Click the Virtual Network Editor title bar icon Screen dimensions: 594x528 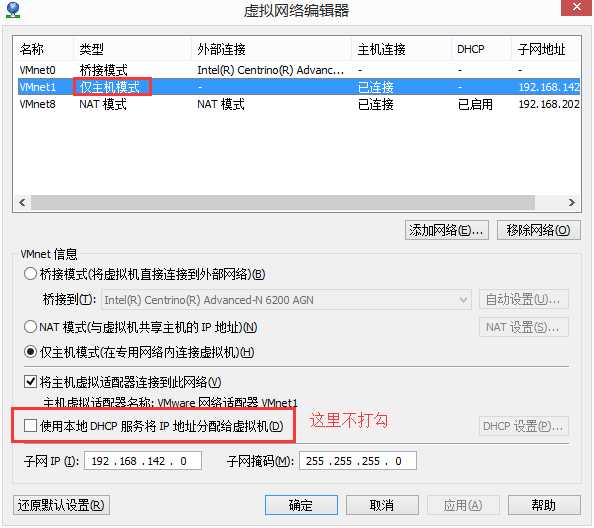tap(13, 9)
